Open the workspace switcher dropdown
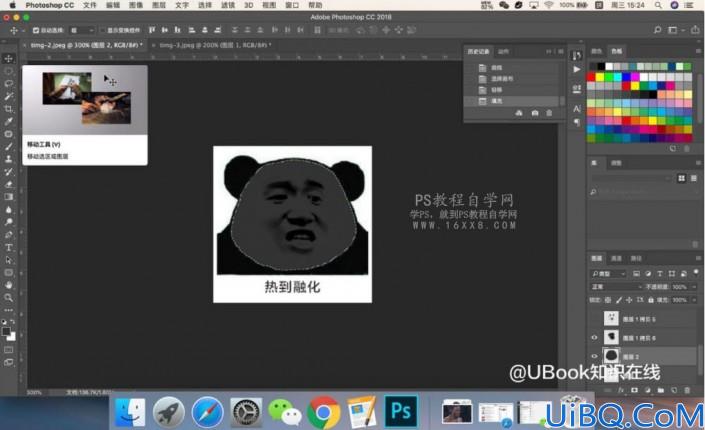This screenshot has height=430, width=705. coord(675,30)
